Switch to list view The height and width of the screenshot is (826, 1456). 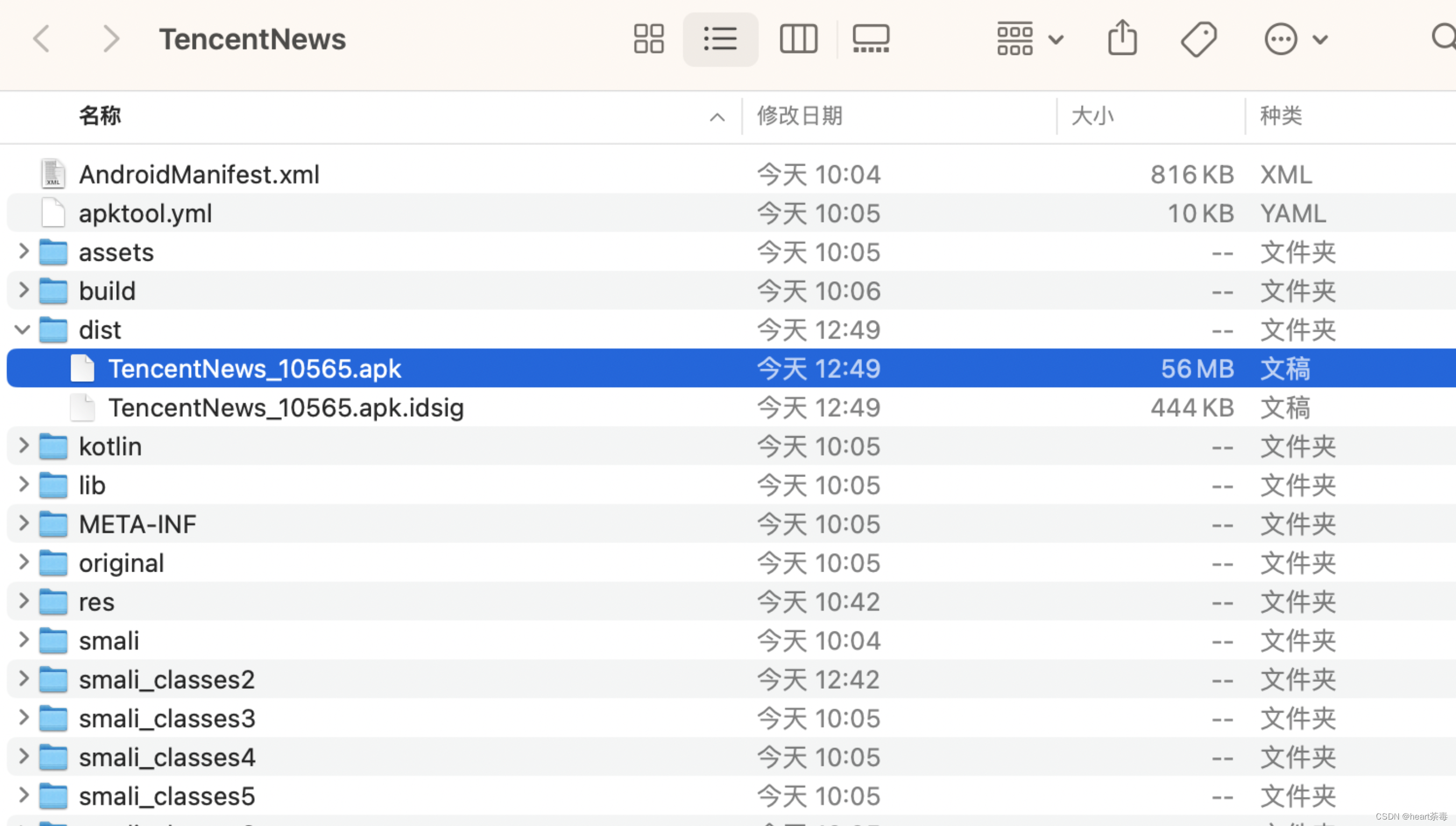tap(720, 39)
